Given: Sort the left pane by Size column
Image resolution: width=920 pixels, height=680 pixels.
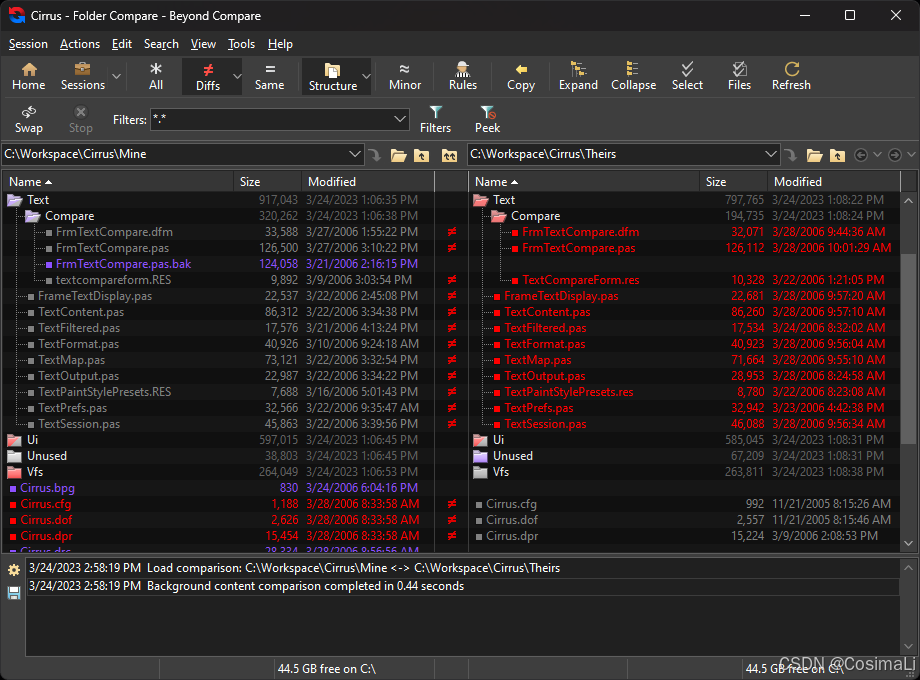Looking at the screenshot, I should 267,182.
